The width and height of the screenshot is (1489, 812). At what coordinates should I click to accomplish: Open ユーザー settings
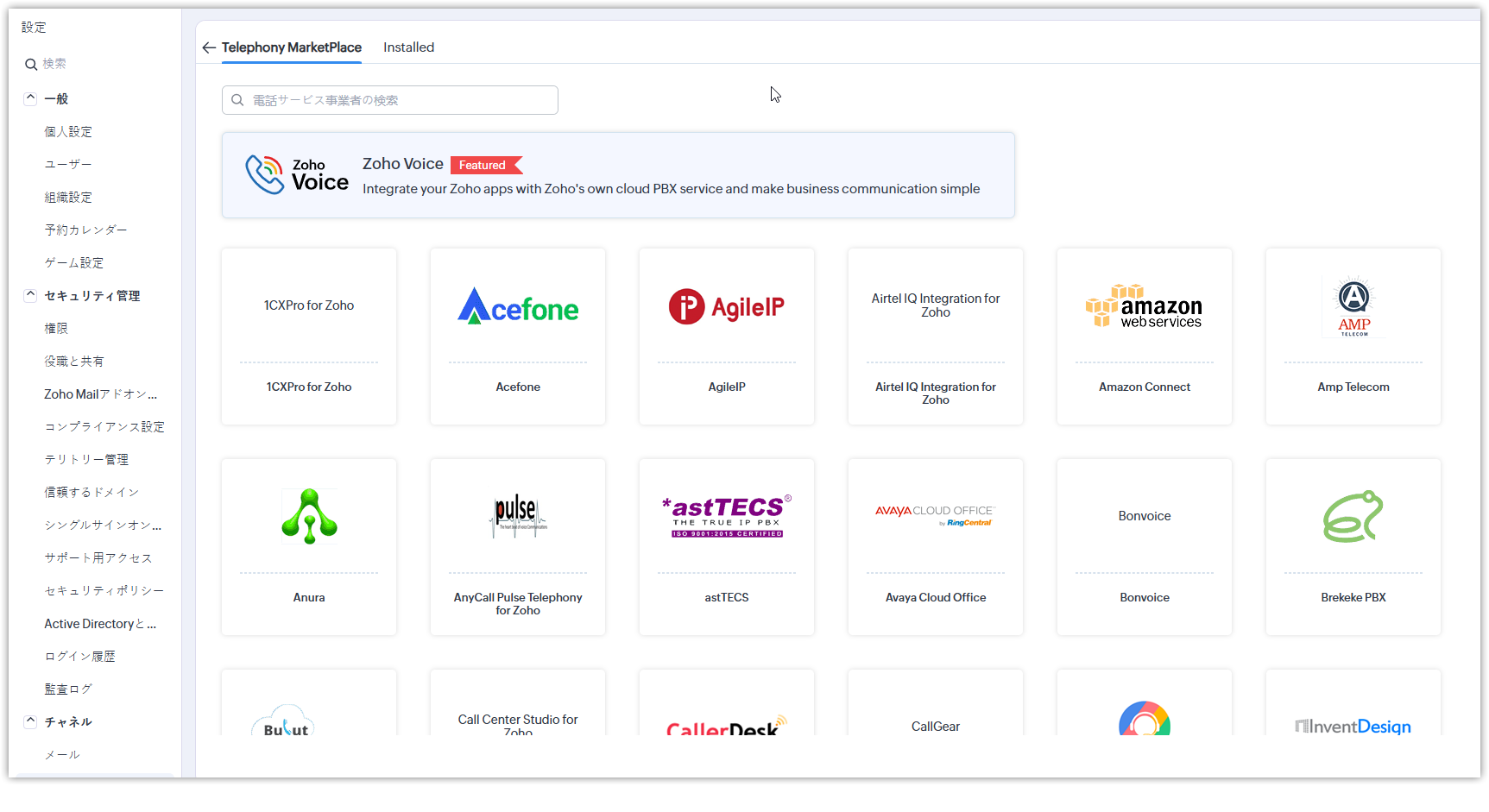68,164
